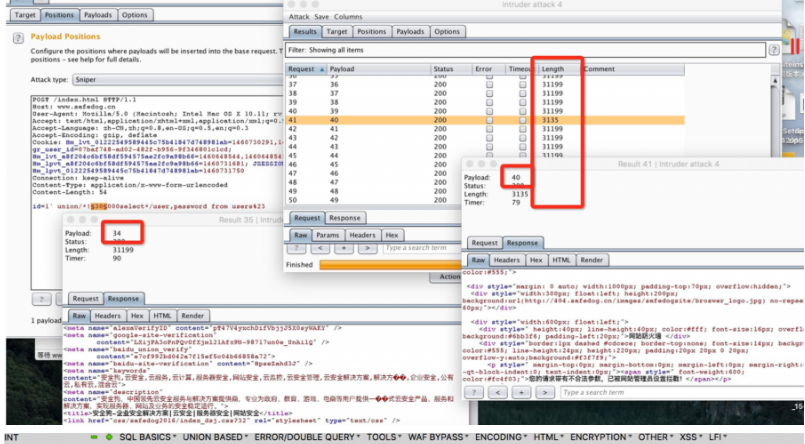Click green diamond icon in HackBar toolbar
The width and height of the screenshot is (805, 444).
109,437
